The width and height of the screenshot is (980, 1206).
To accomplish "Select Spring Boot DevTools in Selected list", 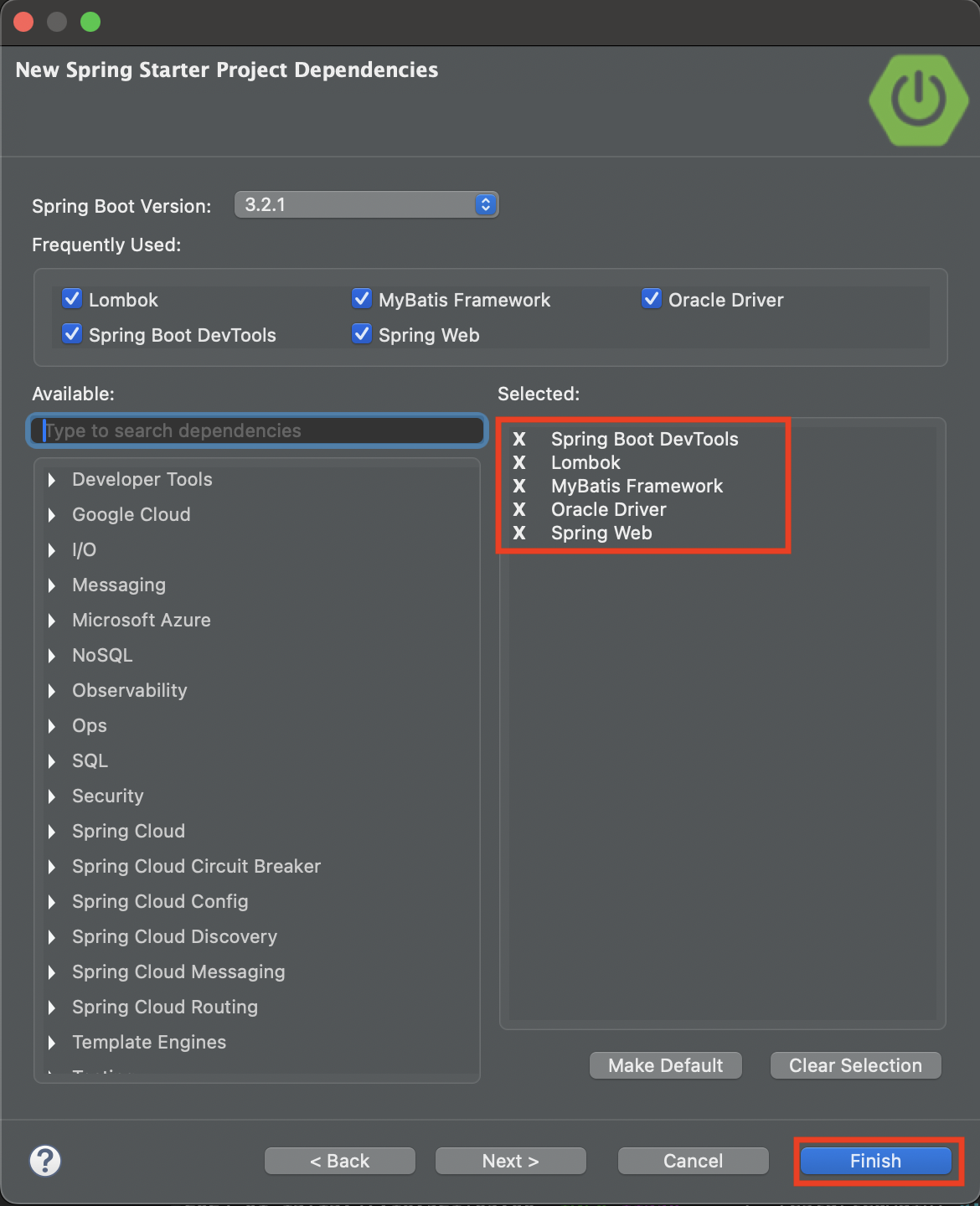I will [644, 439].
